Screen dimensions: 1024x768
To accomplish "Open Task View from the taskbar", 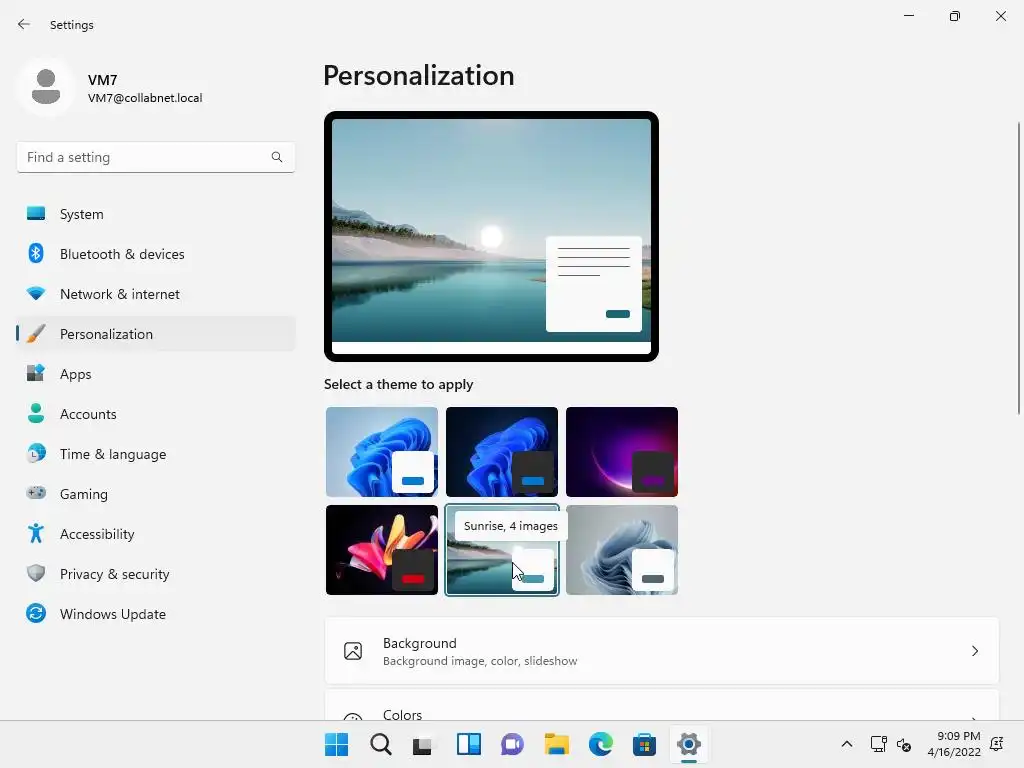I will coord(423,744).
